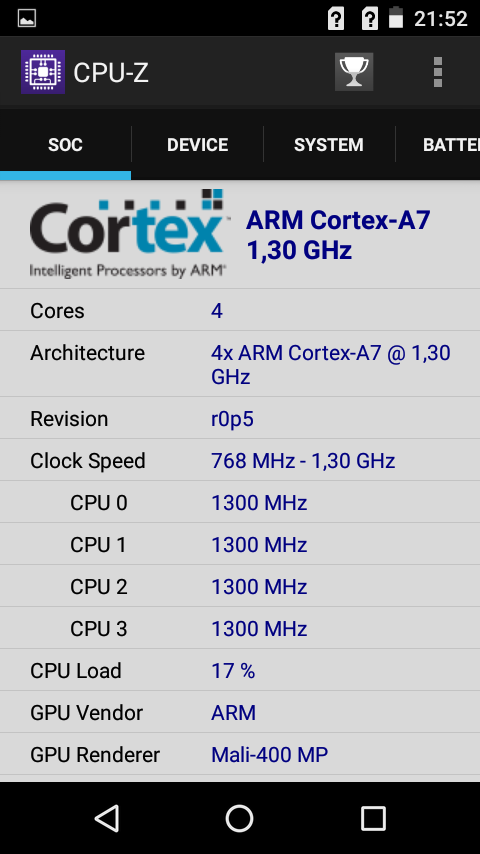
Task: Tap the battery icon in status bar
Action: (396, 18)
